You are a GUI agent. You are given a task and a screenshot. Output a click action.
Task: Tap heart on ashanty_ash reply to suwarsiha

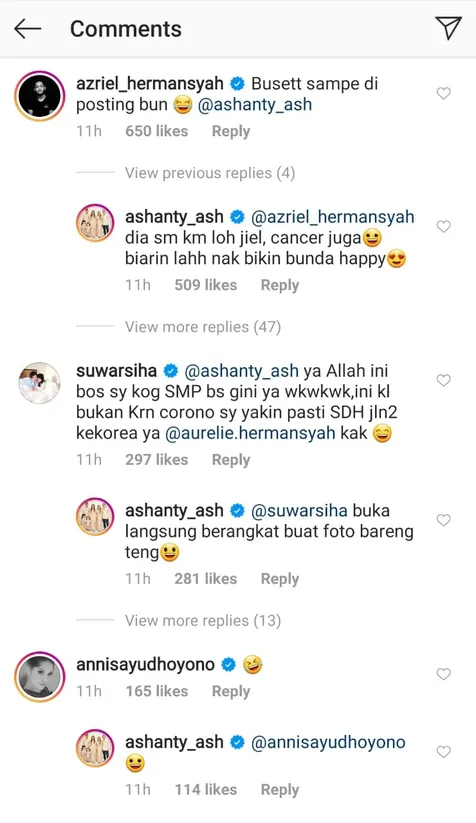tap(444, 520)
